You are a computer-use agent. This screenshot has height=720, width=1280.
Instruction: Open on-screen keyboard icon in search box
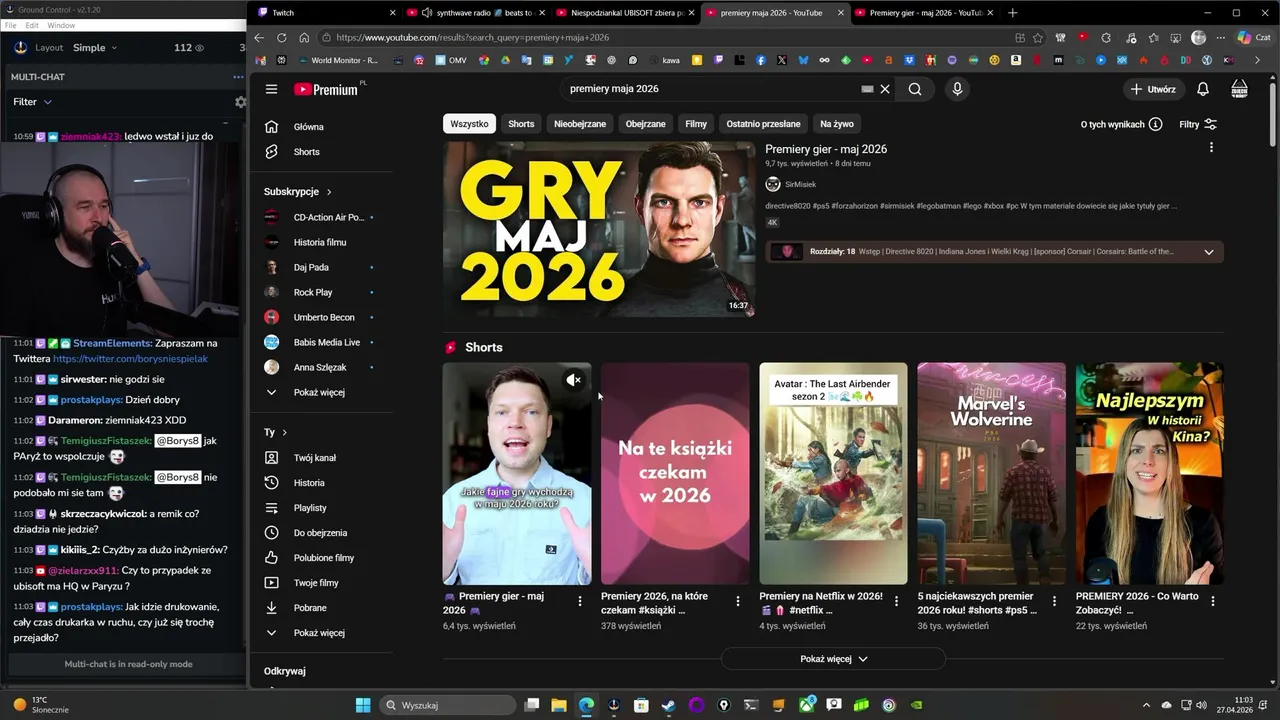click(x=867, y=89)
